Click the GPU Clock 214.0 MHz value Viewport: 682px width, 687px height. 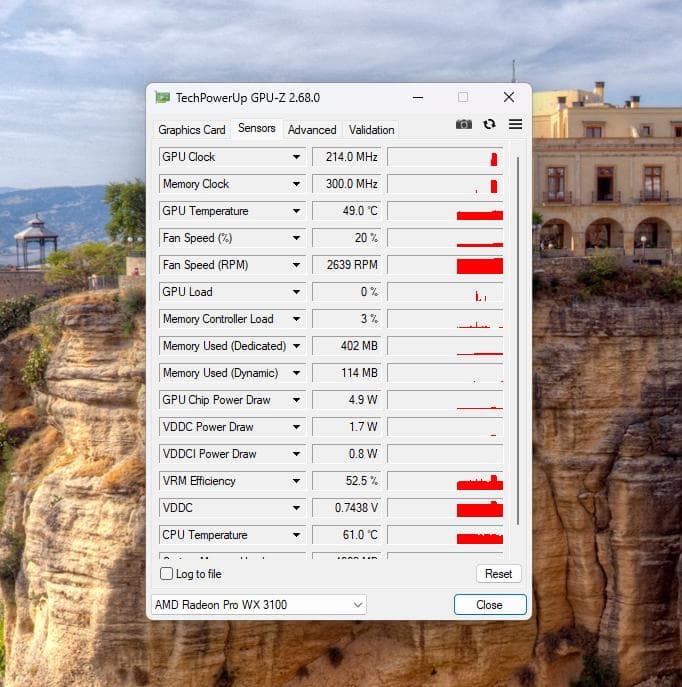click(x=347, y=157)
